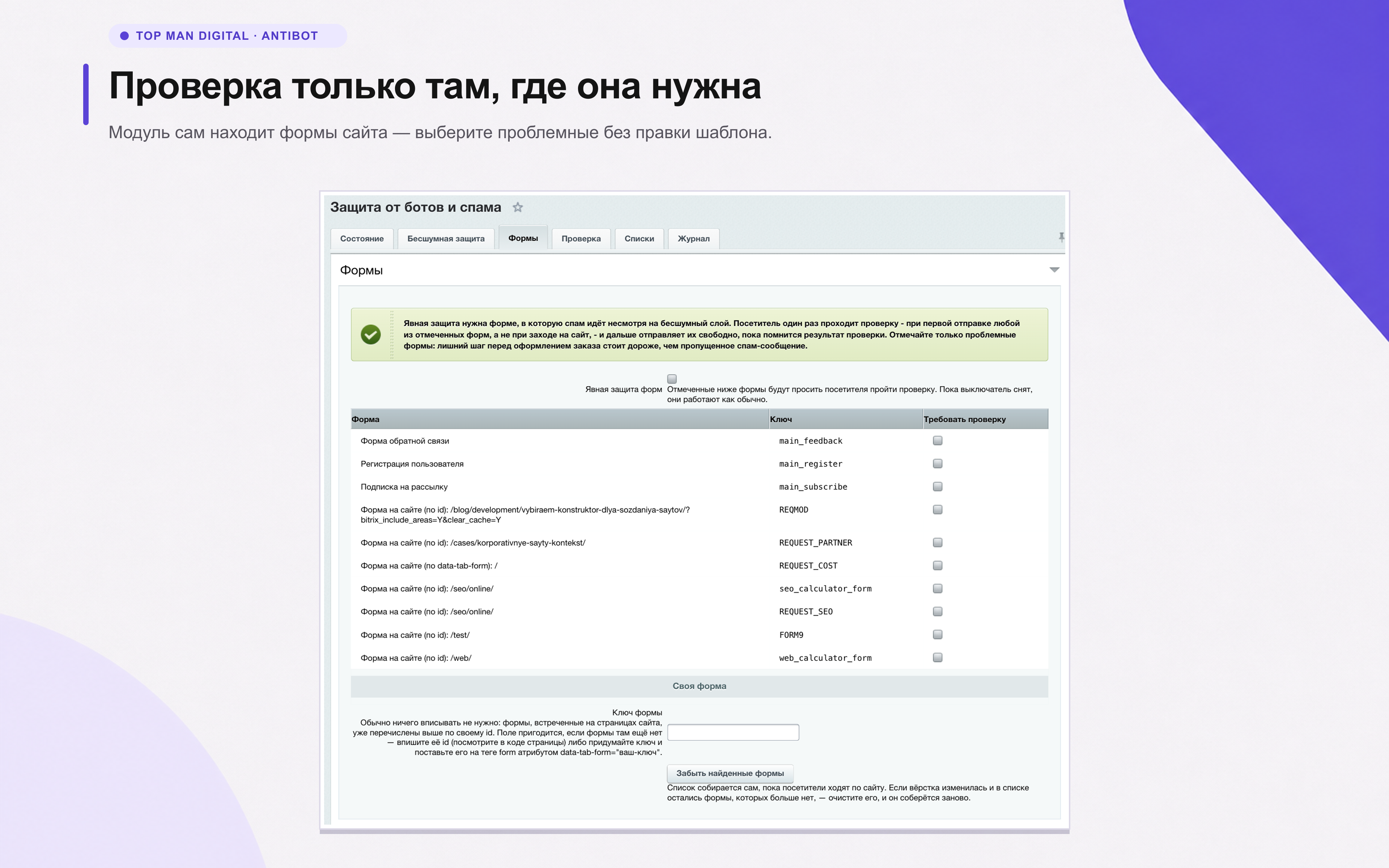Click the Ключ column header
The image size is (1389, 868).
845,419
